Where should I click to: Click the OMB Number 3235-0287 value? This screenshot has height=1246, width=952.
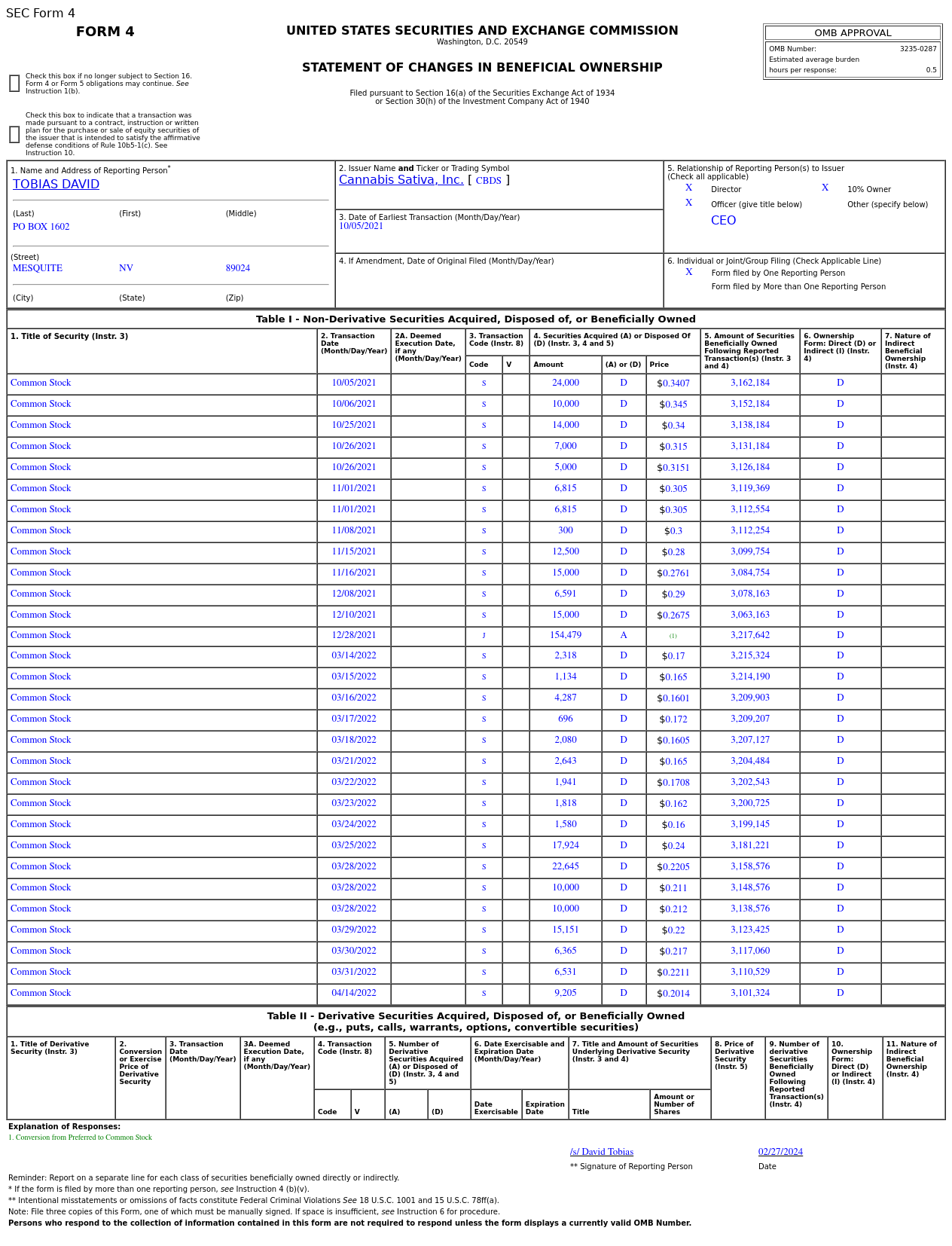click(x=918, y=49)
